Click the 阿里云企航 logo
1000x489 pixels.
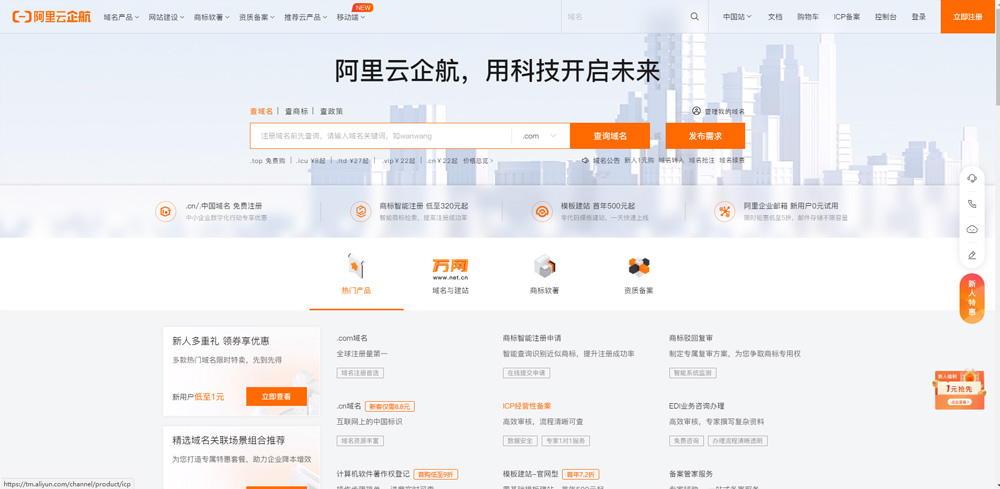click(53, 17)
